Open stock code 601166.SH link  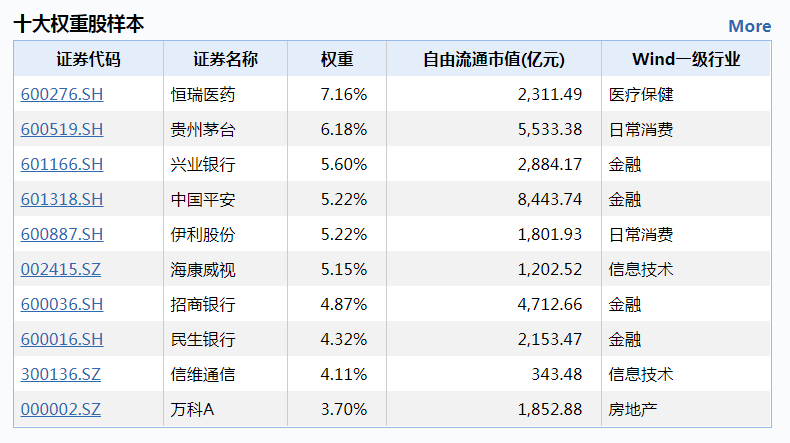coord(62,164)
